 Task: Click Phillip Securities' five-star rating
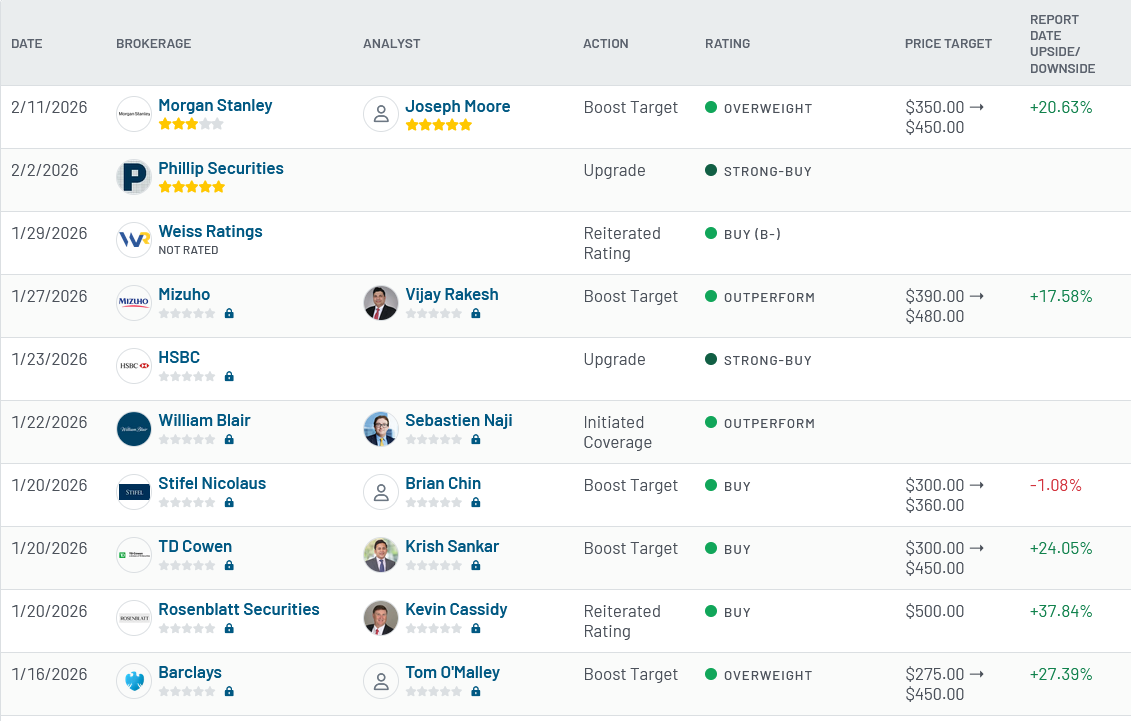(x=192, y=187)
